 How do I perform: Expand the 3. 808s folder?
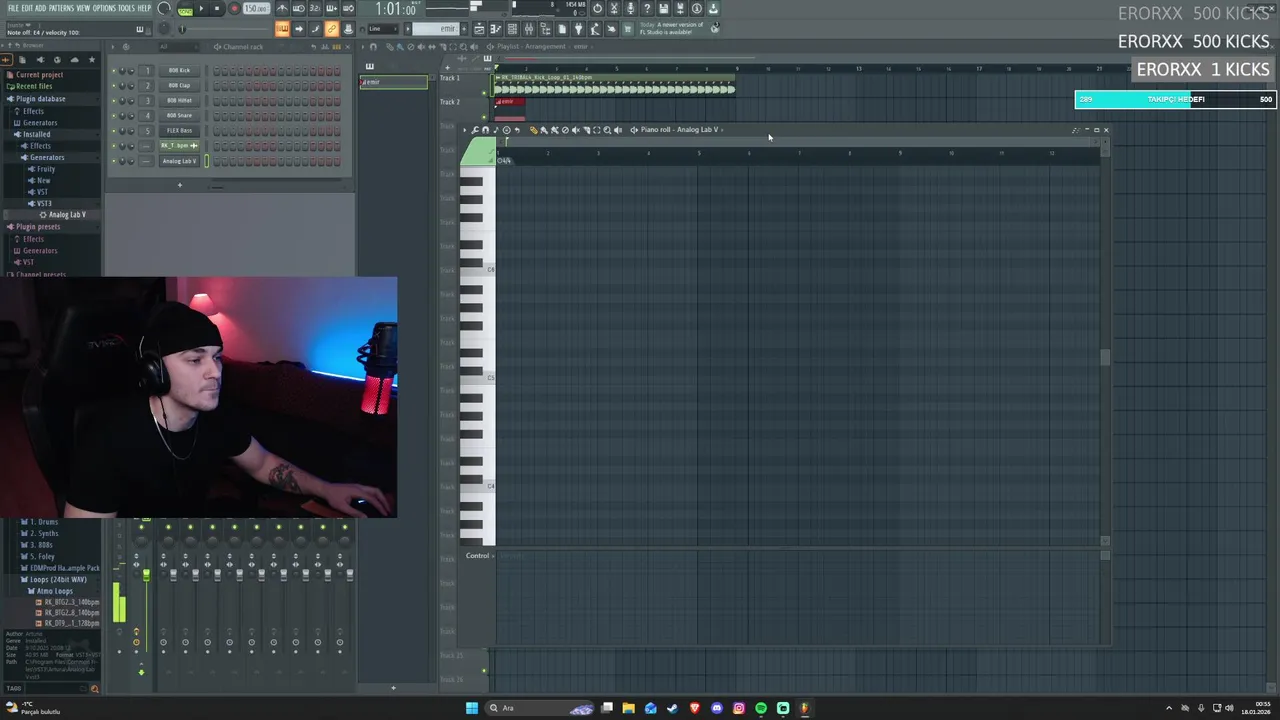40,545
